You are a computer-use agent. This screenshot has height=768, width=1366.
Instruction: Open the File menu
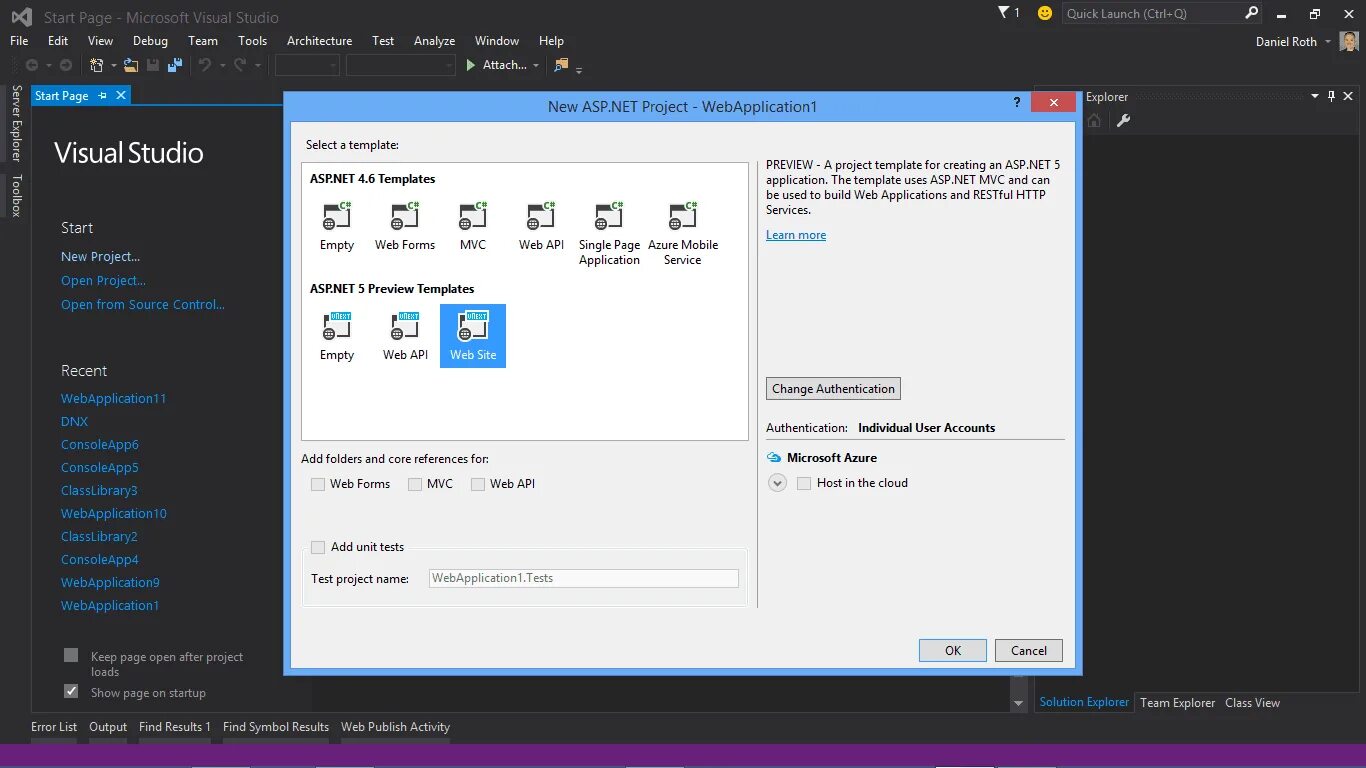point(19,41)
